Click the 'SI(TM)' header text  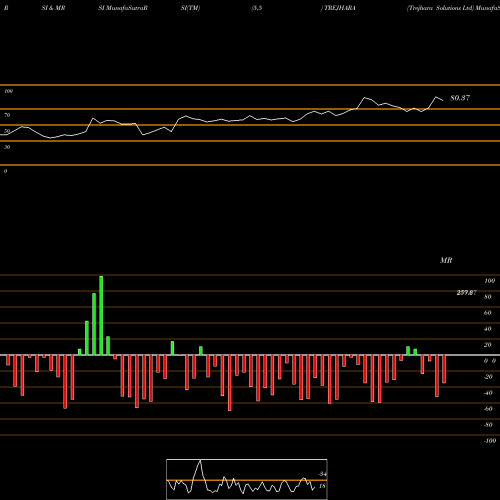pos(190,8)
